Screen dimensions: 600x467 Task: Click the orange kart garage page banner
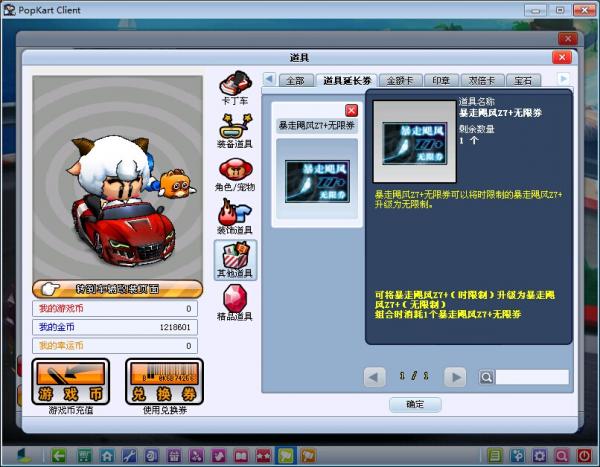(x=117, y=289)
